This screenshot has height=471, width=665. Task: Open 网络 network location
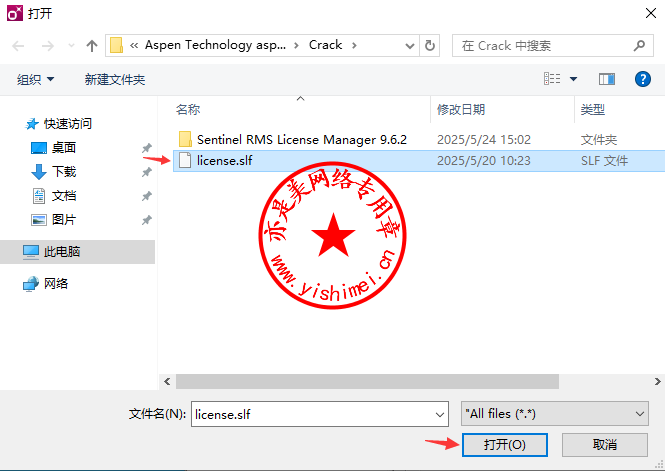[56, 283]
